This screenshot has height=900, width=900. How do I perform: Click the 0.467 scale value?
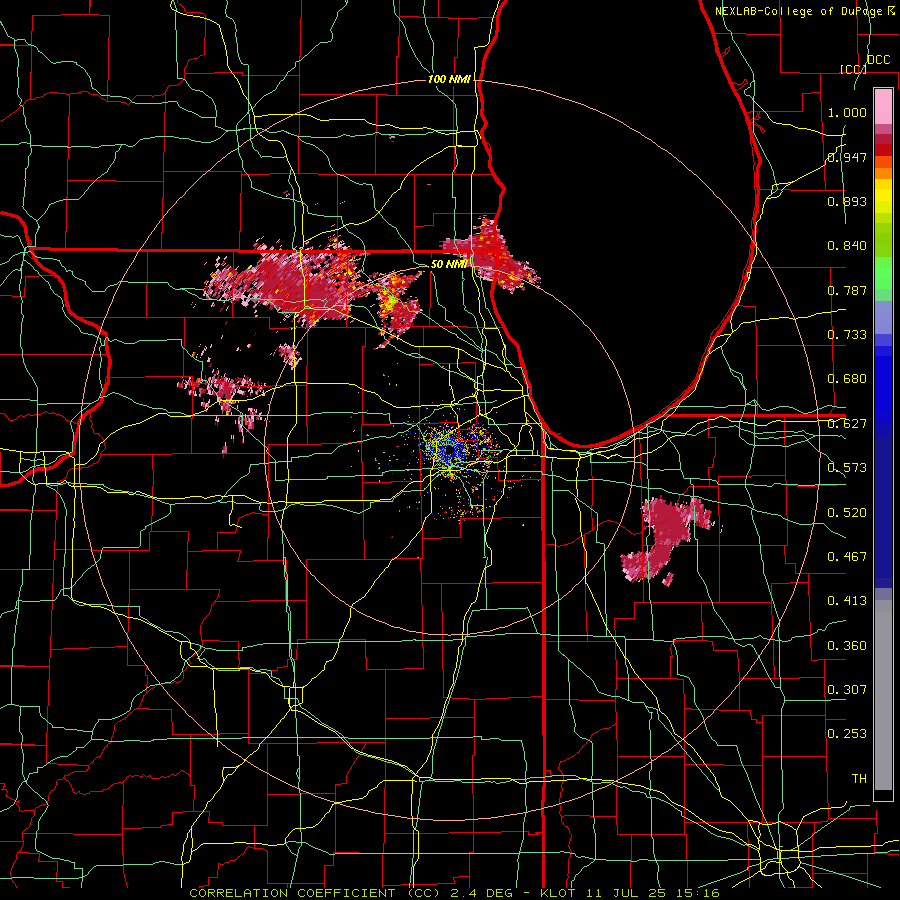click(x=847, y=557)
